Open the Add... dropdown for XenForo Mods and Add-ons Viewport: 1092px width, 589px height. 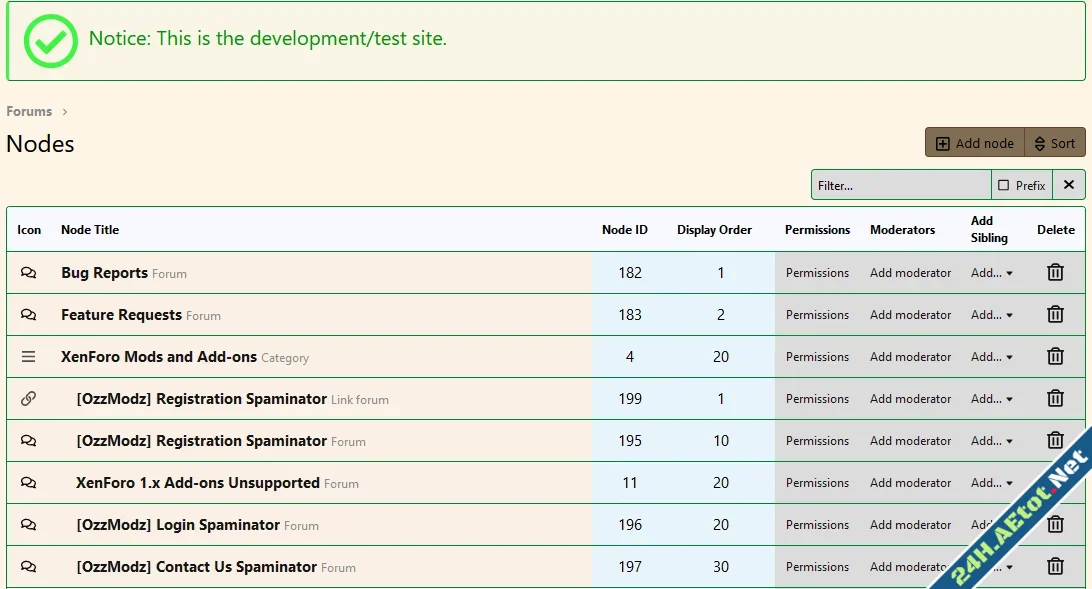(991, 356)
